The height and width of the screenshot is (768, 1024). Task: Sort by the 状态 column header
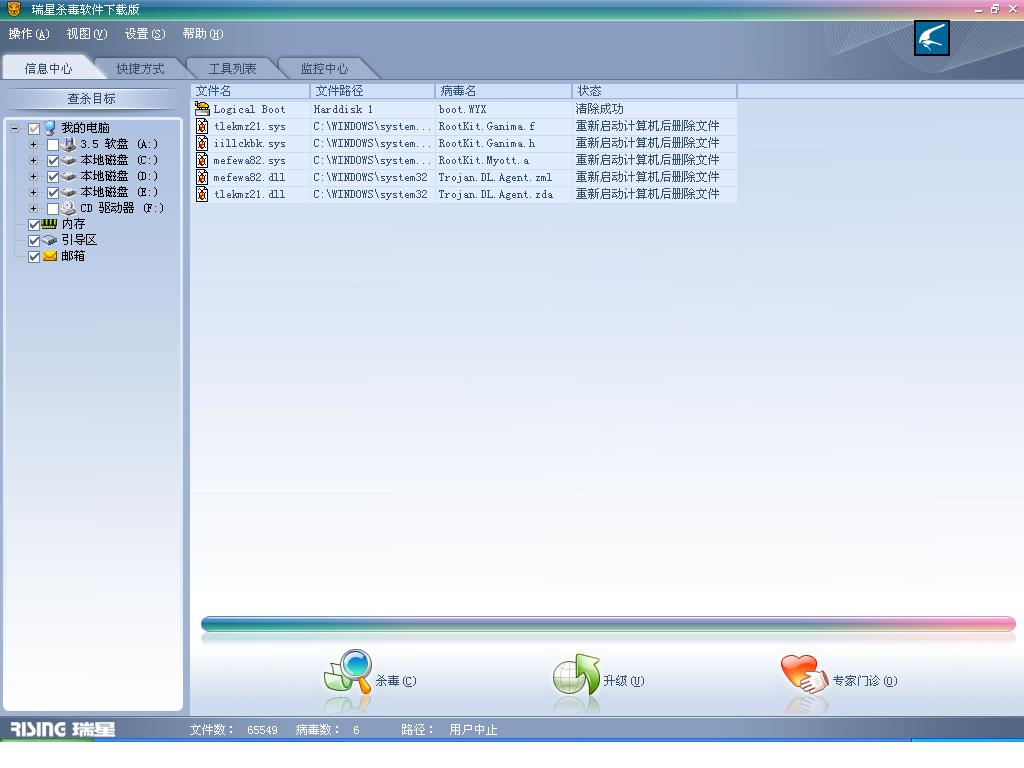[x=654, y=91]
